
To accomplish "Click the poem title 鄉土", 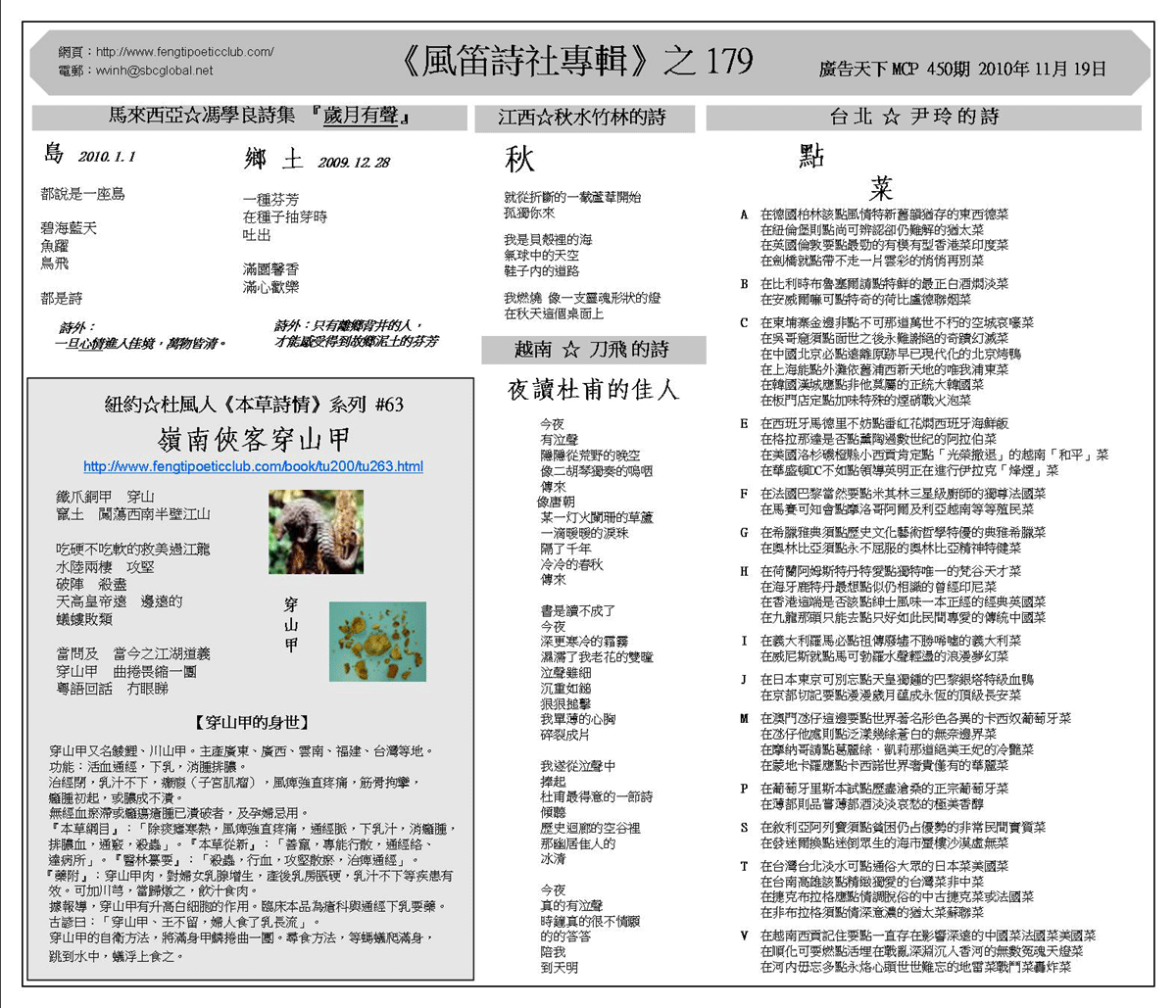I will tap(273, 160).
